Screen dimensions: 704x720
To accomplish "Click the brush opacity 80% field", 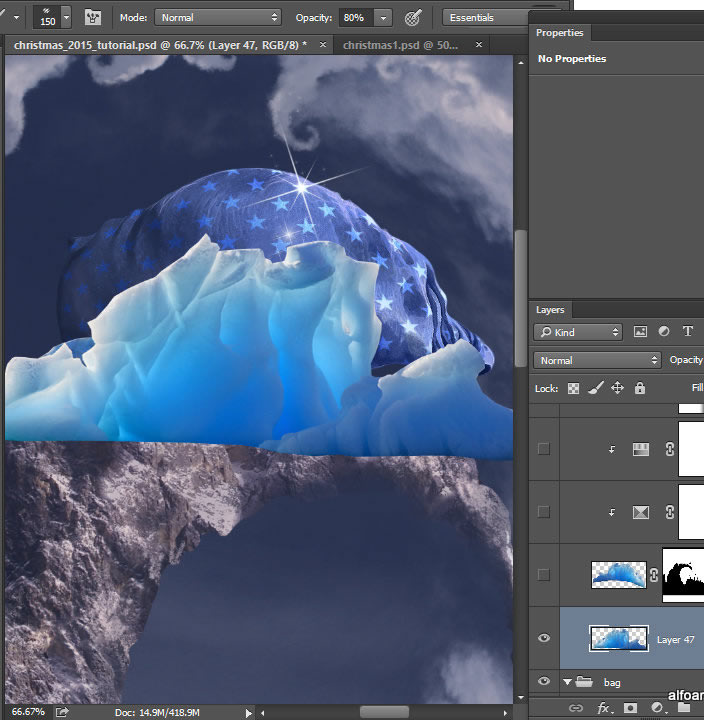I will coord(355,17).
